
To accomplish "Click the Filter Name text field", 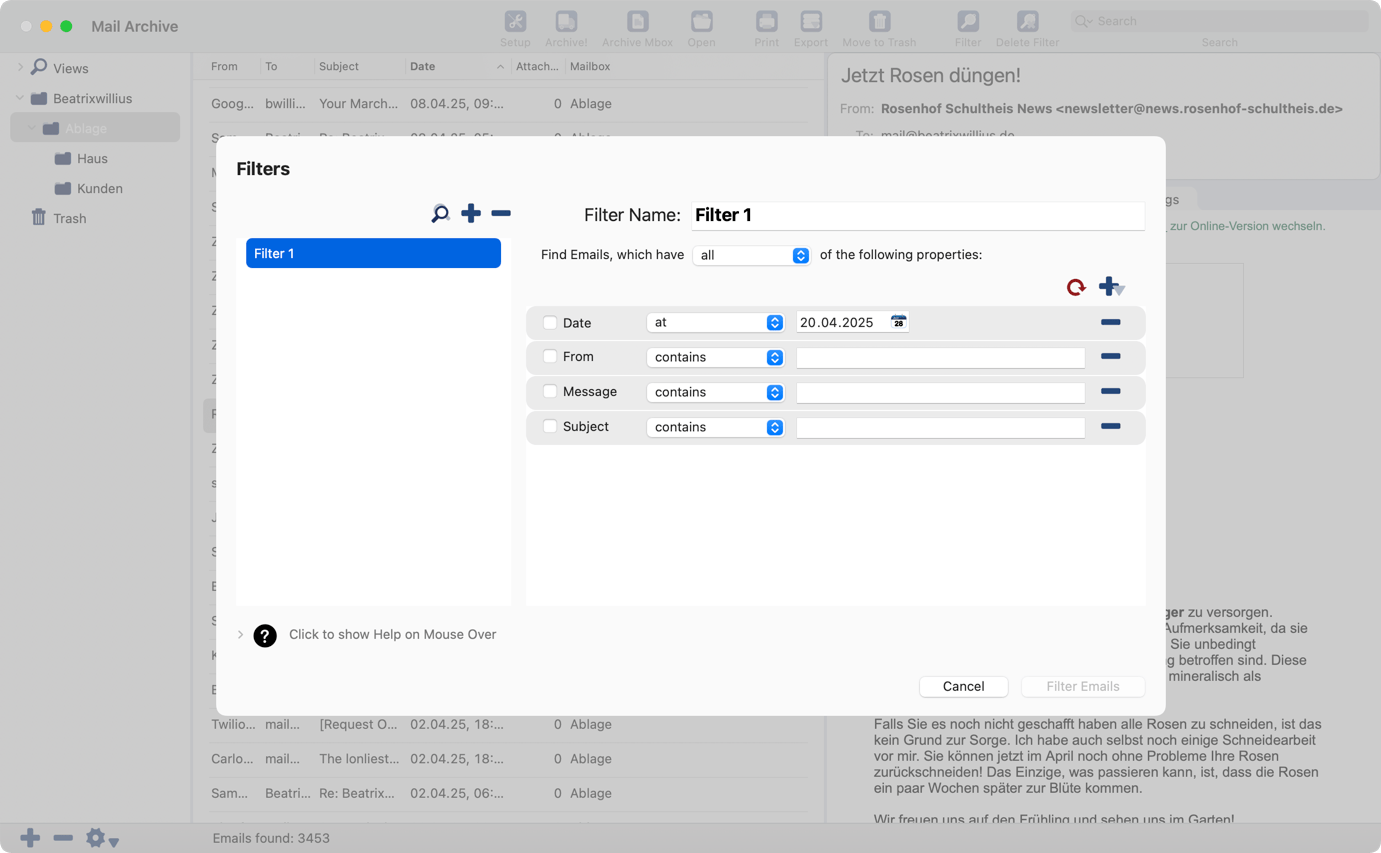I will tap(917, 215).
